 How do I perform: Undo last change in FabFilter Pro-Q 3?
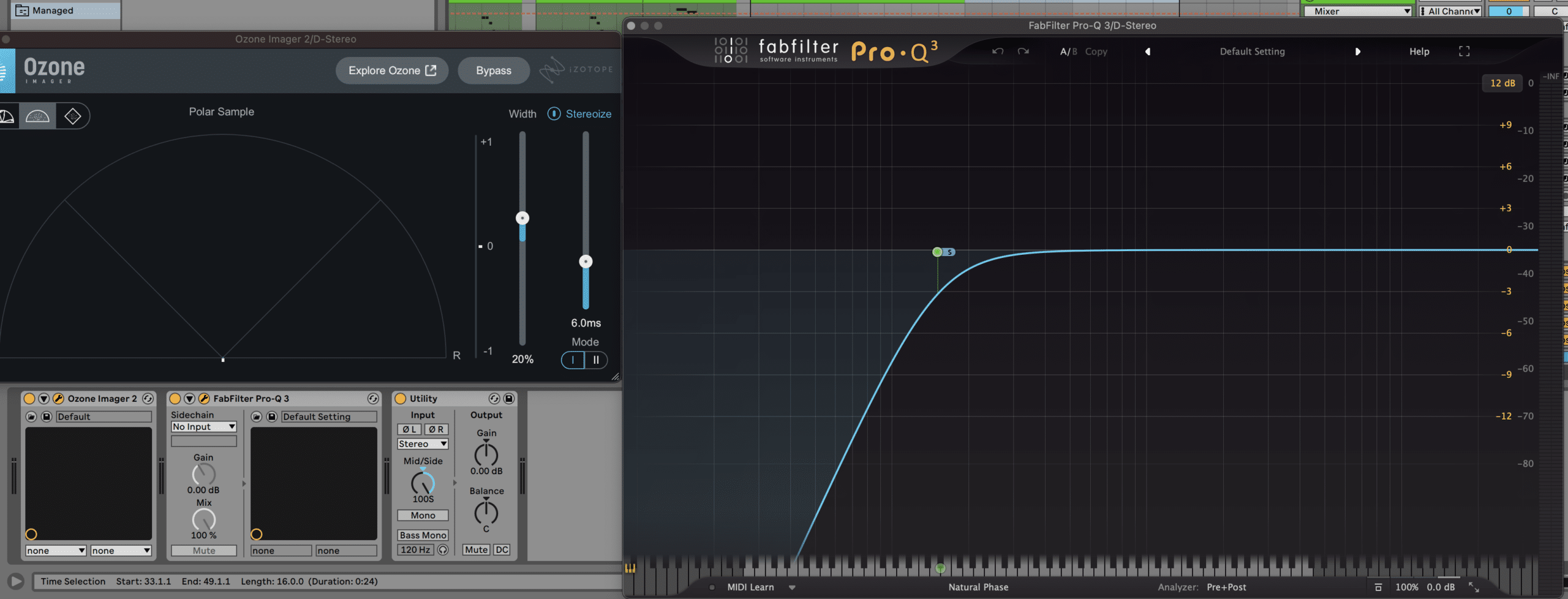click(x=998, y=51)
